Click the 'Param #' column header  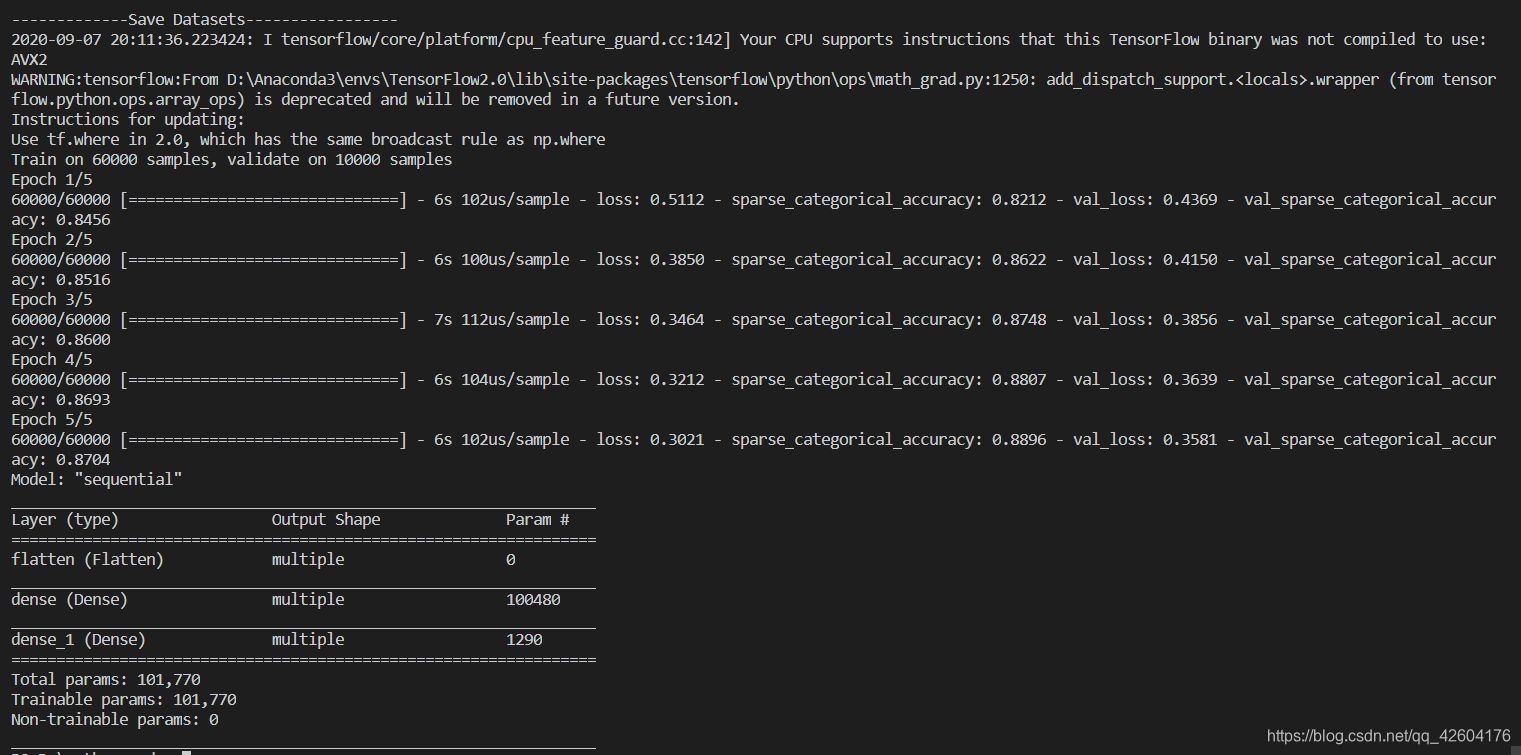(538, 520)
